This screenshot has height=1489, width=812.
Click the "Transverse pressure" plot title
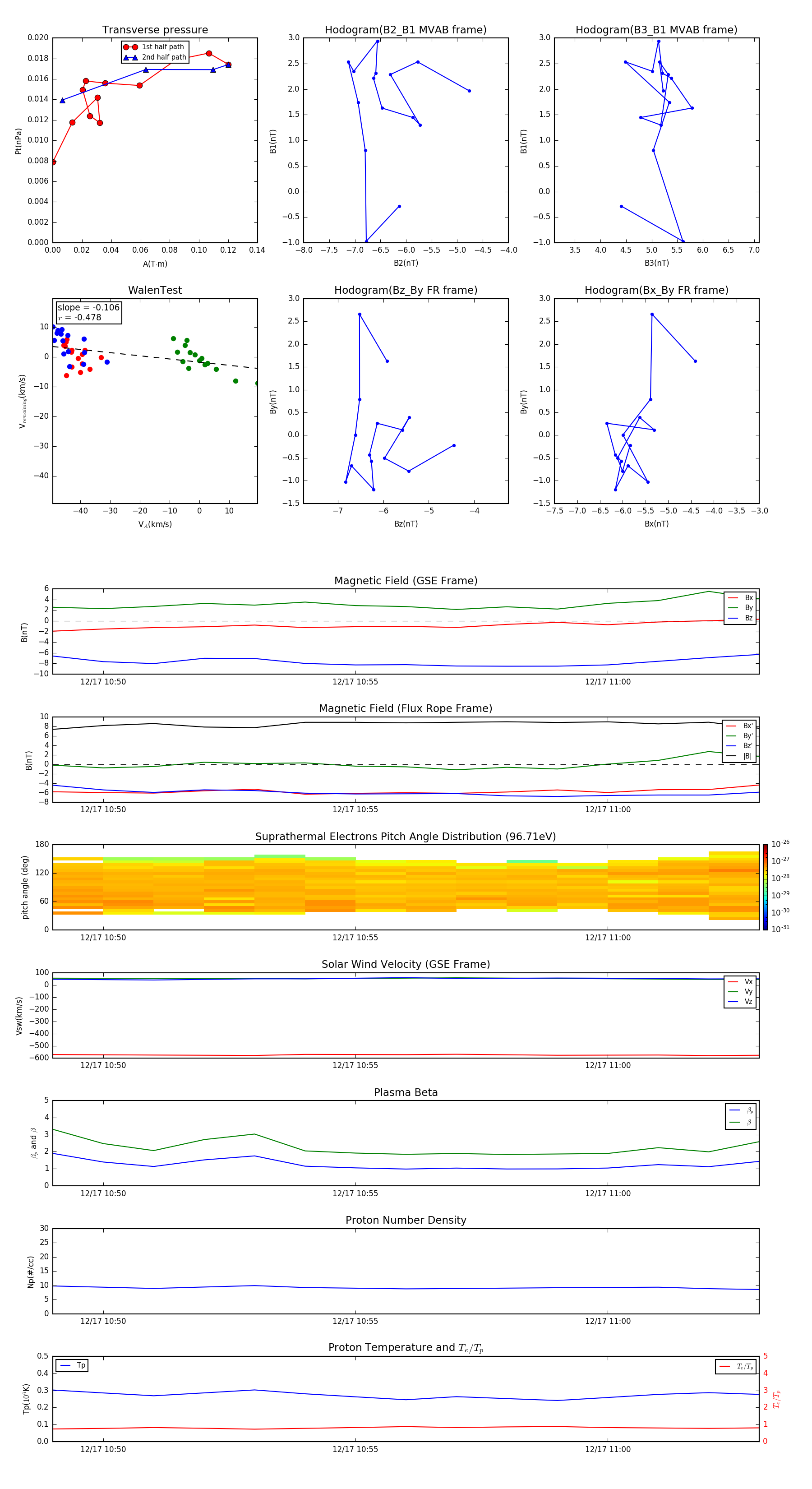pyautogui.click(x=155, y=30)
